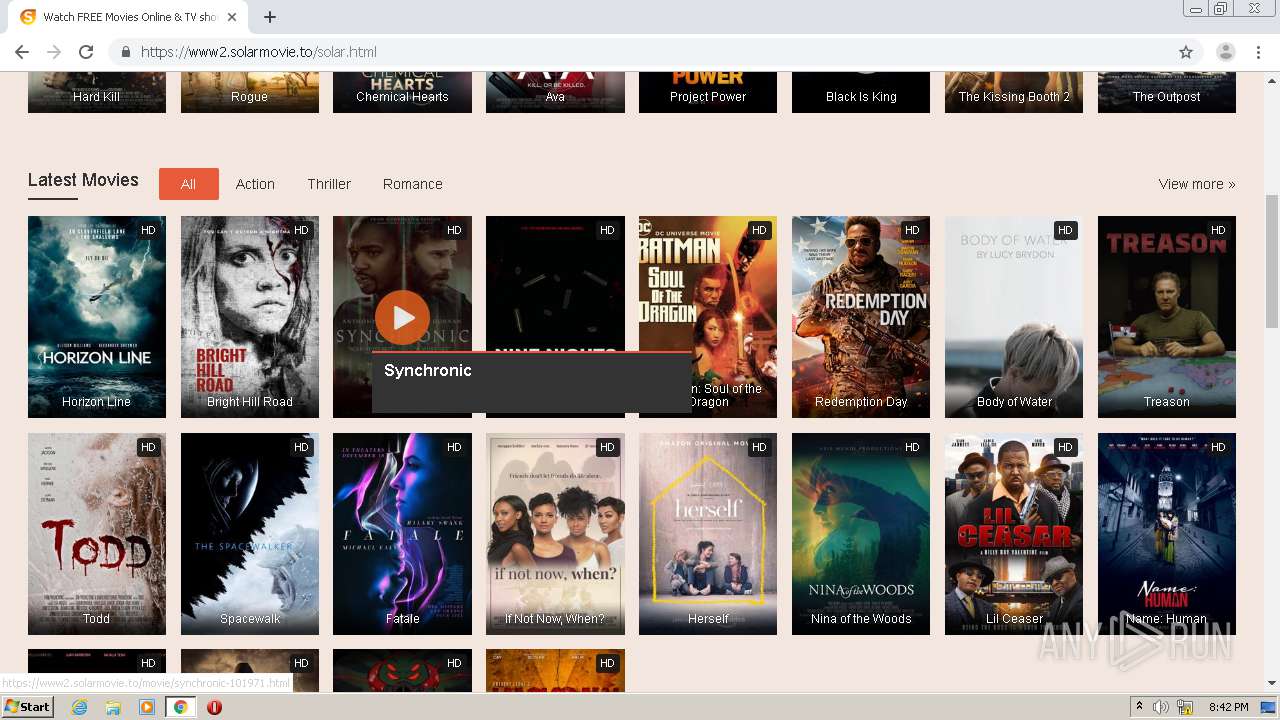Screen dimensions: 1280x720
Task: Open File Explorer from the taskbar
Action: point(113,707)
